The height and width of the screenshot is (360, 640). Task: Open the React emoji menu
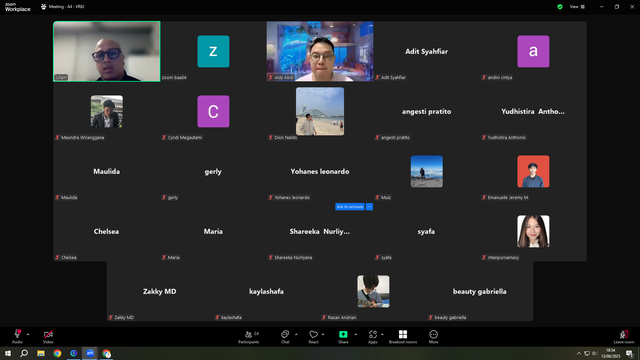[x=313, y=337]
